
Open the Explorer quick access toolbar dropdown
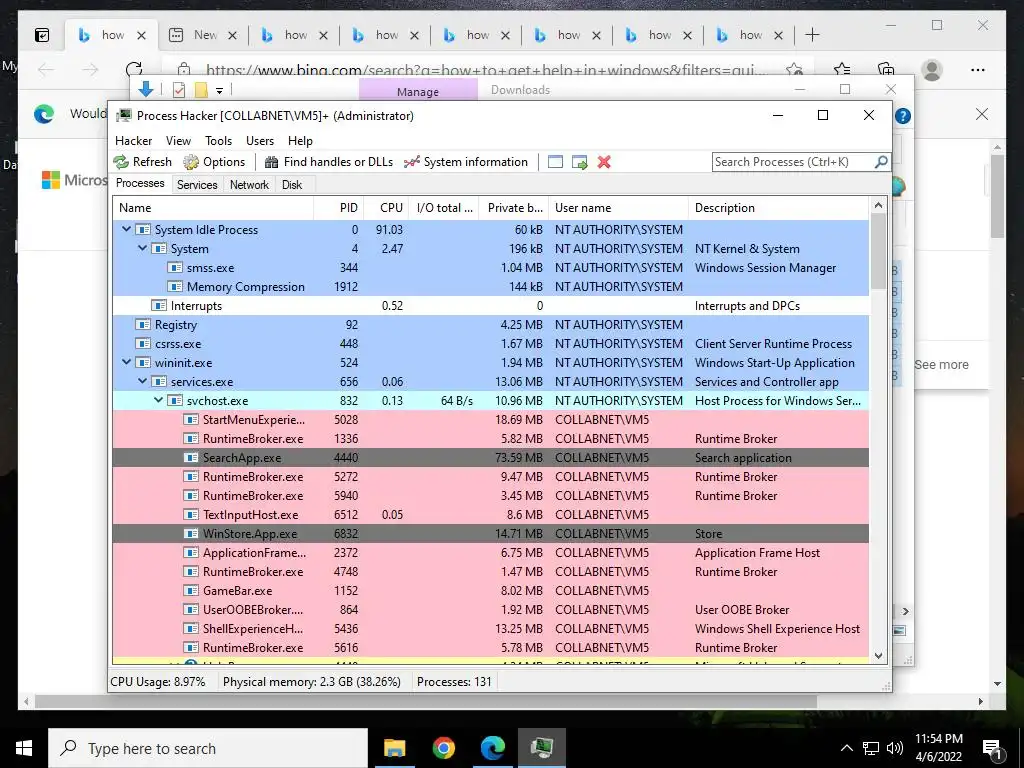pyautogui.click(x=219, y=91)
